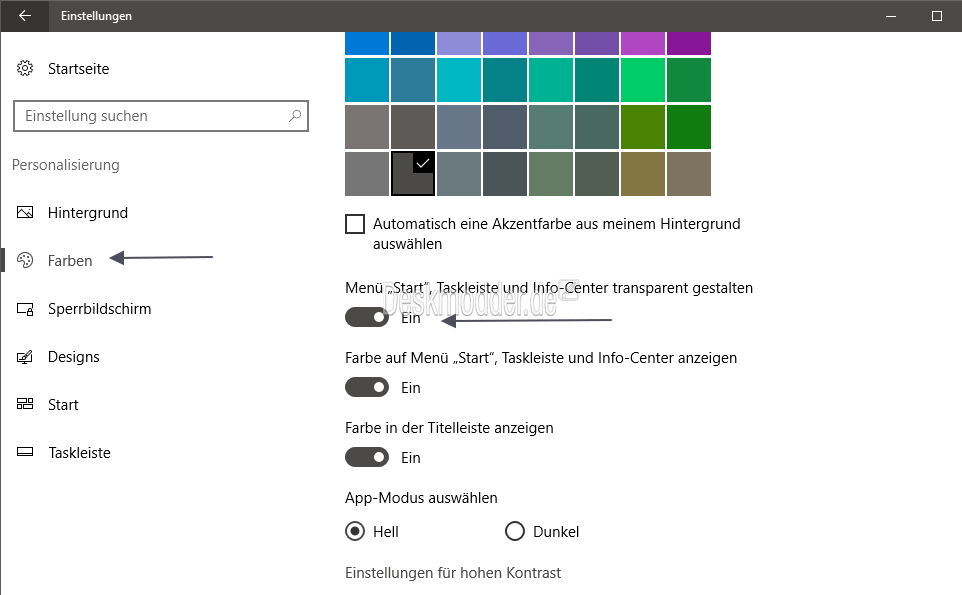Click the Taskleiste bar icon

pos(25,452)
